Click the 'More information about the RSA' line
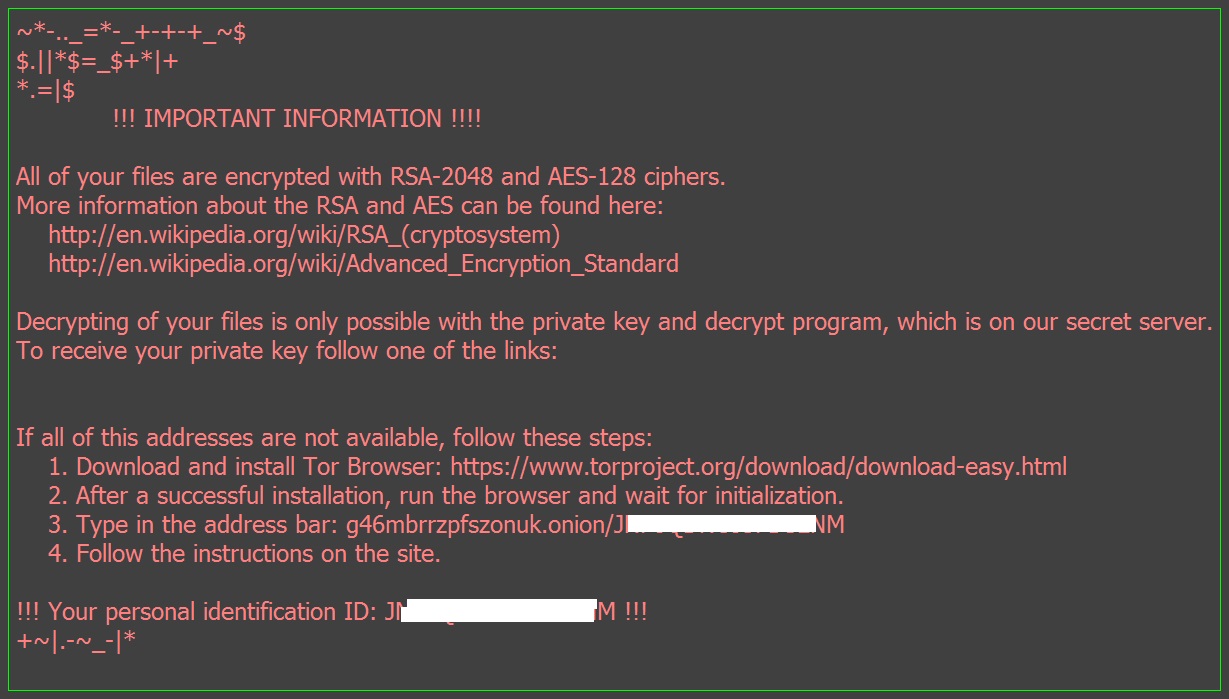The width and height of the screenshot is (1229, 699). click(340, 206)
